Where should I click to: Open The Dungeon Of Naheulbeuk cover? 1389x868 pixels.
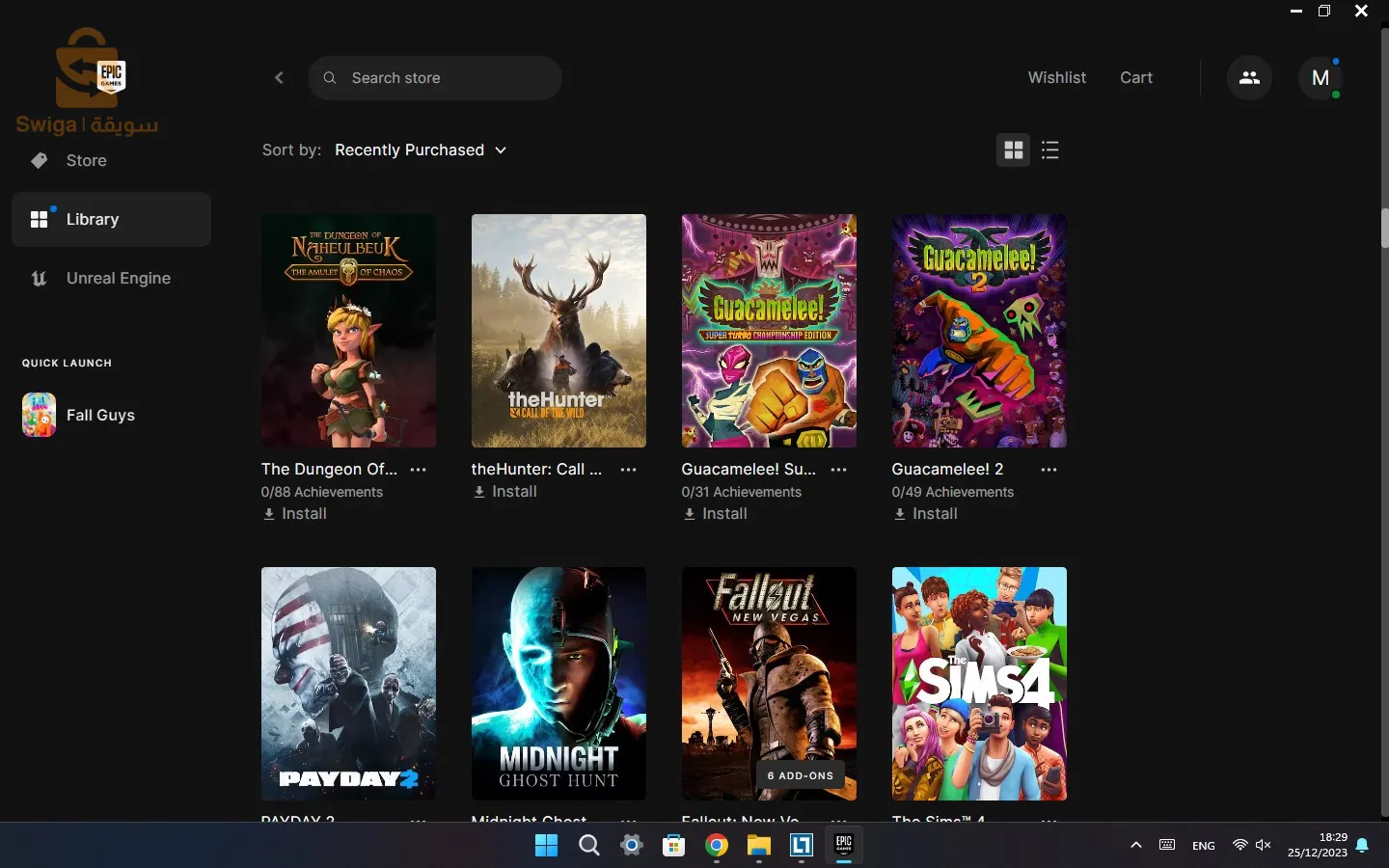(x=348, y=331)
